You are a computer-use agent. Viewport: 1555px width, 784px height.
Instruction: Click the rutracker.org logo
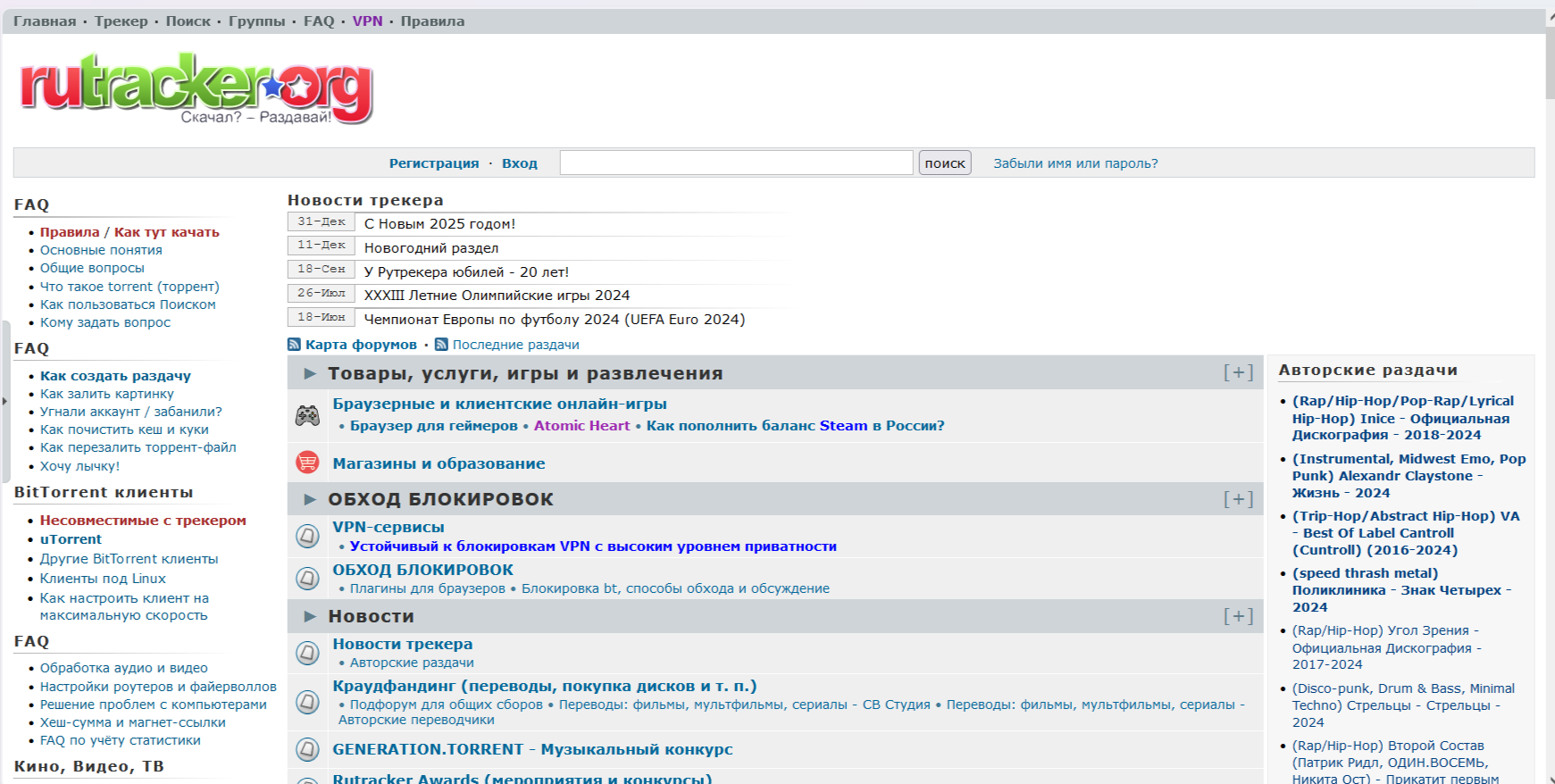coord(196,88)
